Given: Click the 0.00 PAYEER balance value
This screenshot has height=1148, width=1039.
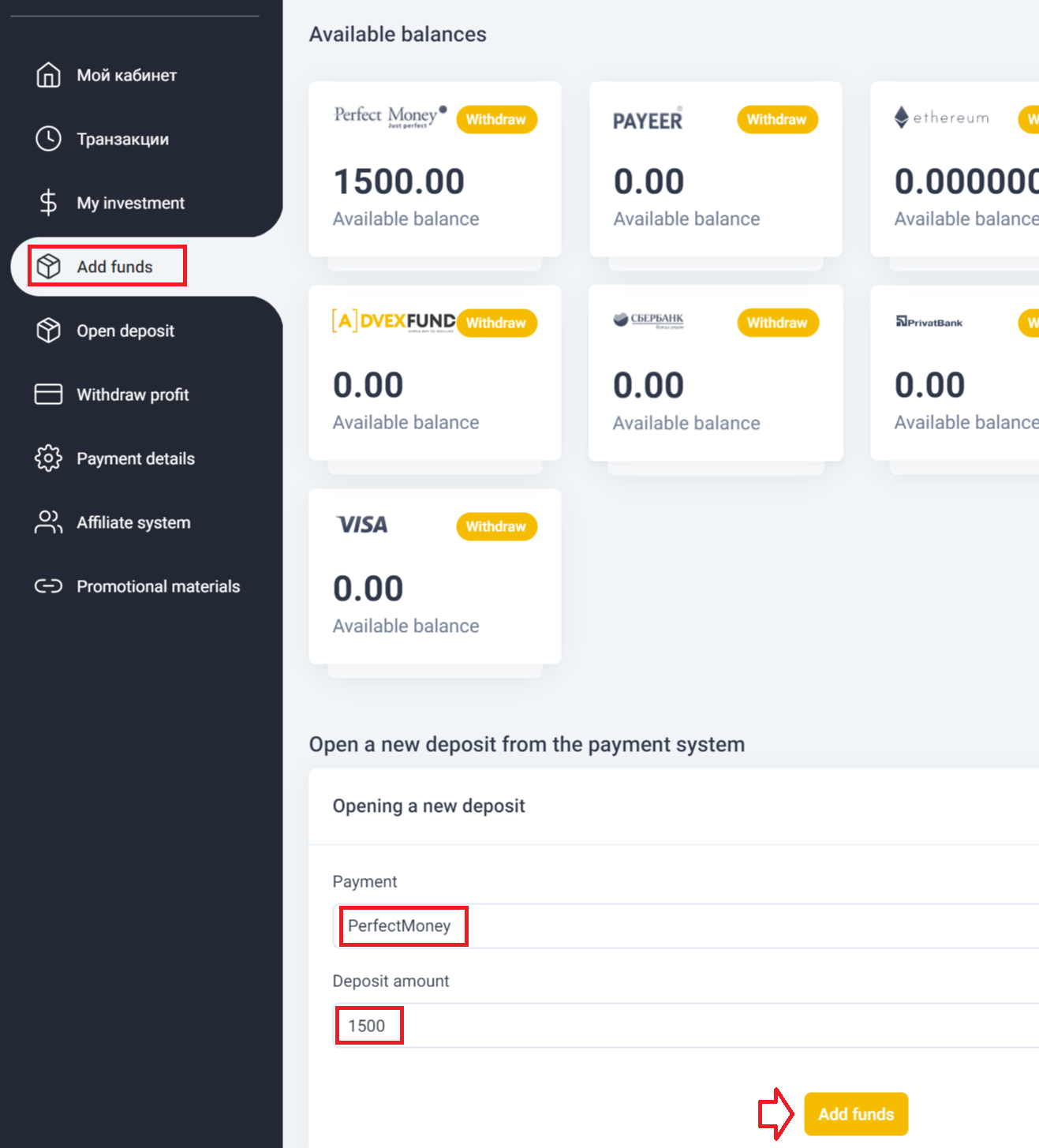Looking at the screenshot, I should pos(648,181).
